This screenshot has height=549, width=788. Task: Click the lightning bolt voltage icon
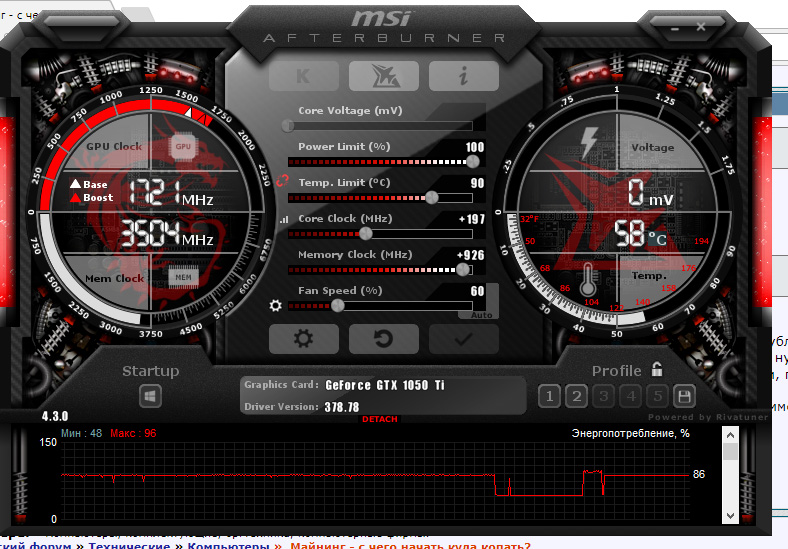click(x=589, y=143)
